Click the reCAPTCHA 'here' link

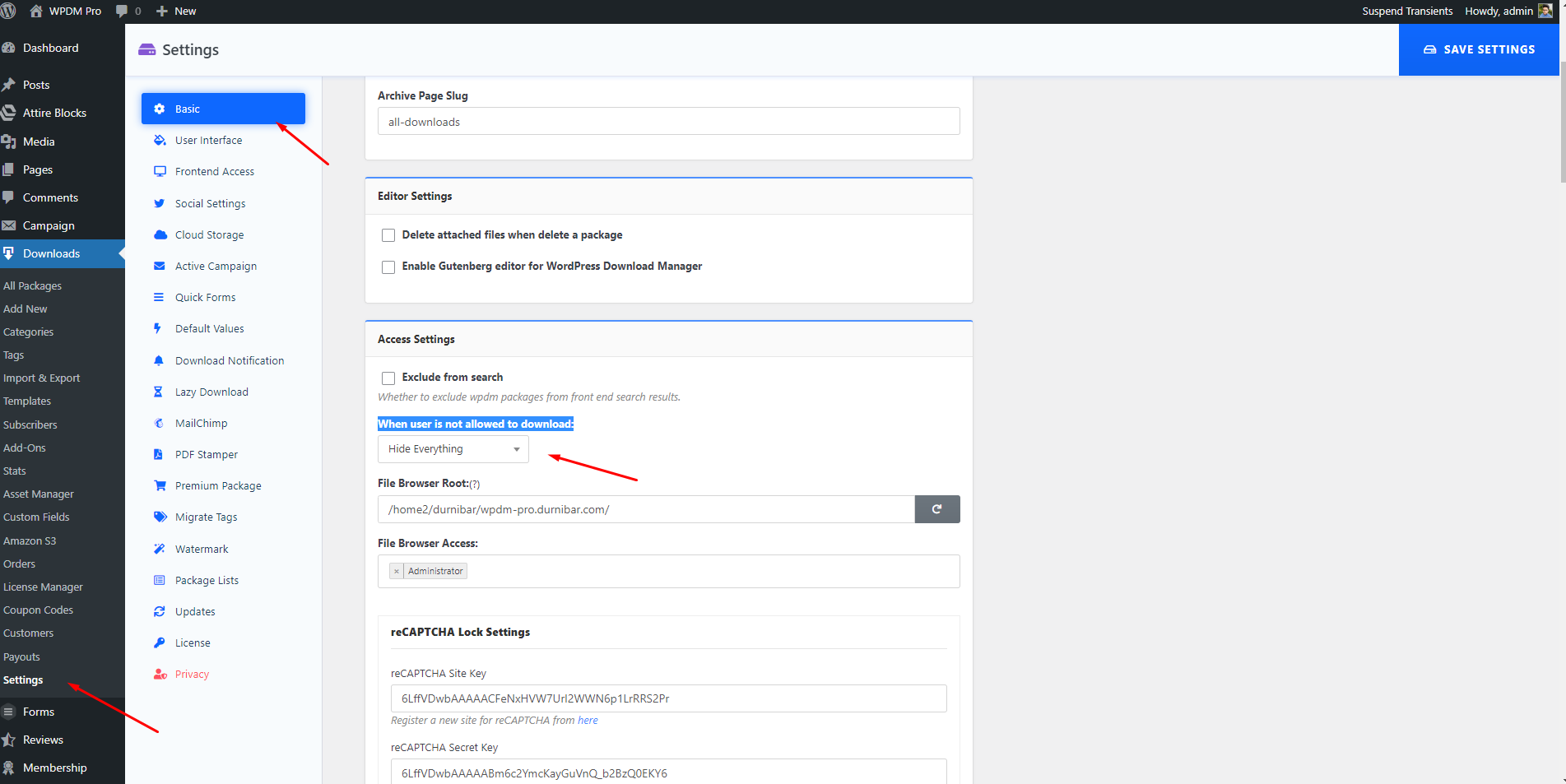point(588,720)
